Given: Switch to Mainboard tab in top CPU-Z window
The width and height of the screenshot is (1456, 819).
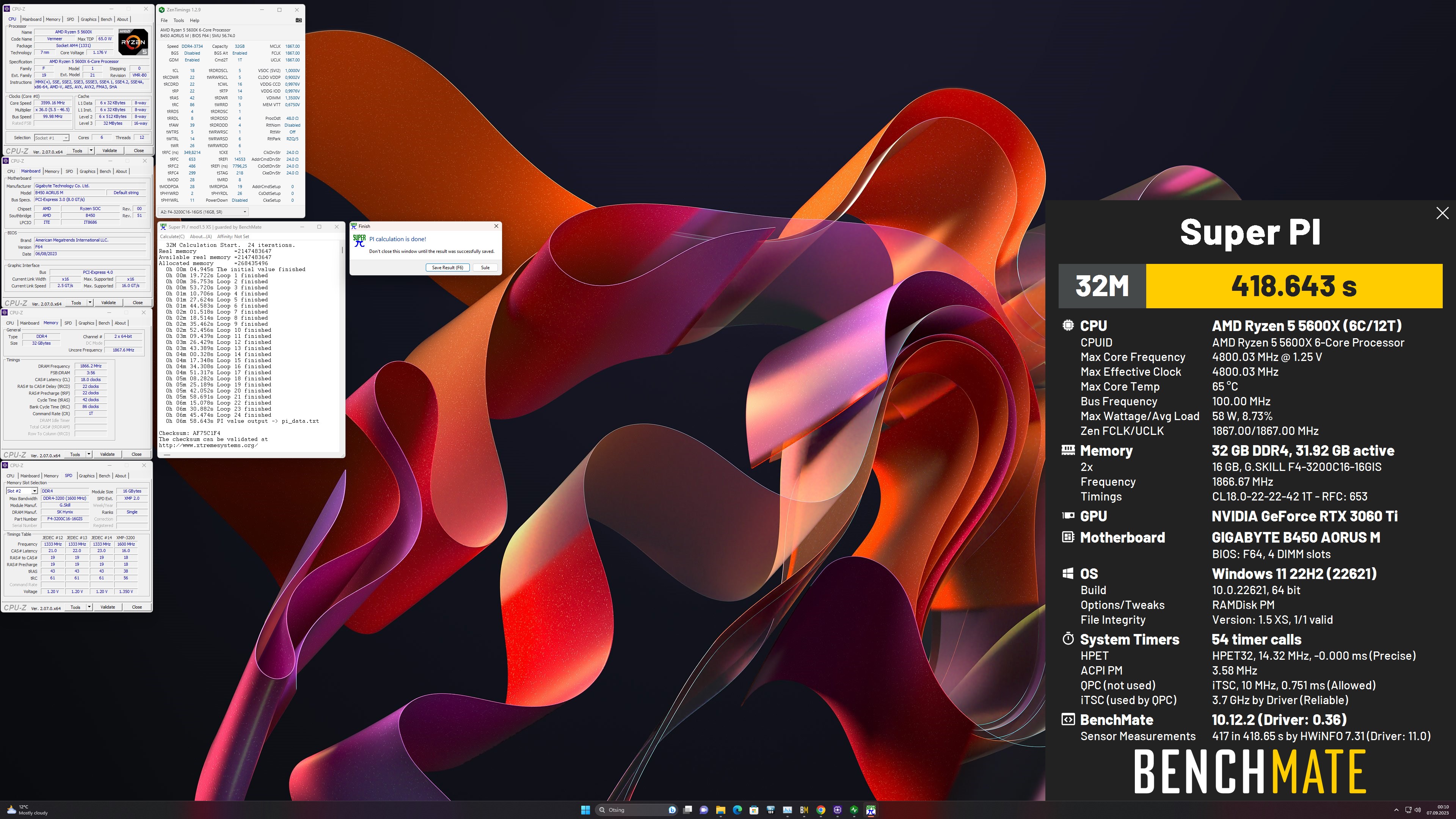Looking at the screenshot, I should click(31, 19).
